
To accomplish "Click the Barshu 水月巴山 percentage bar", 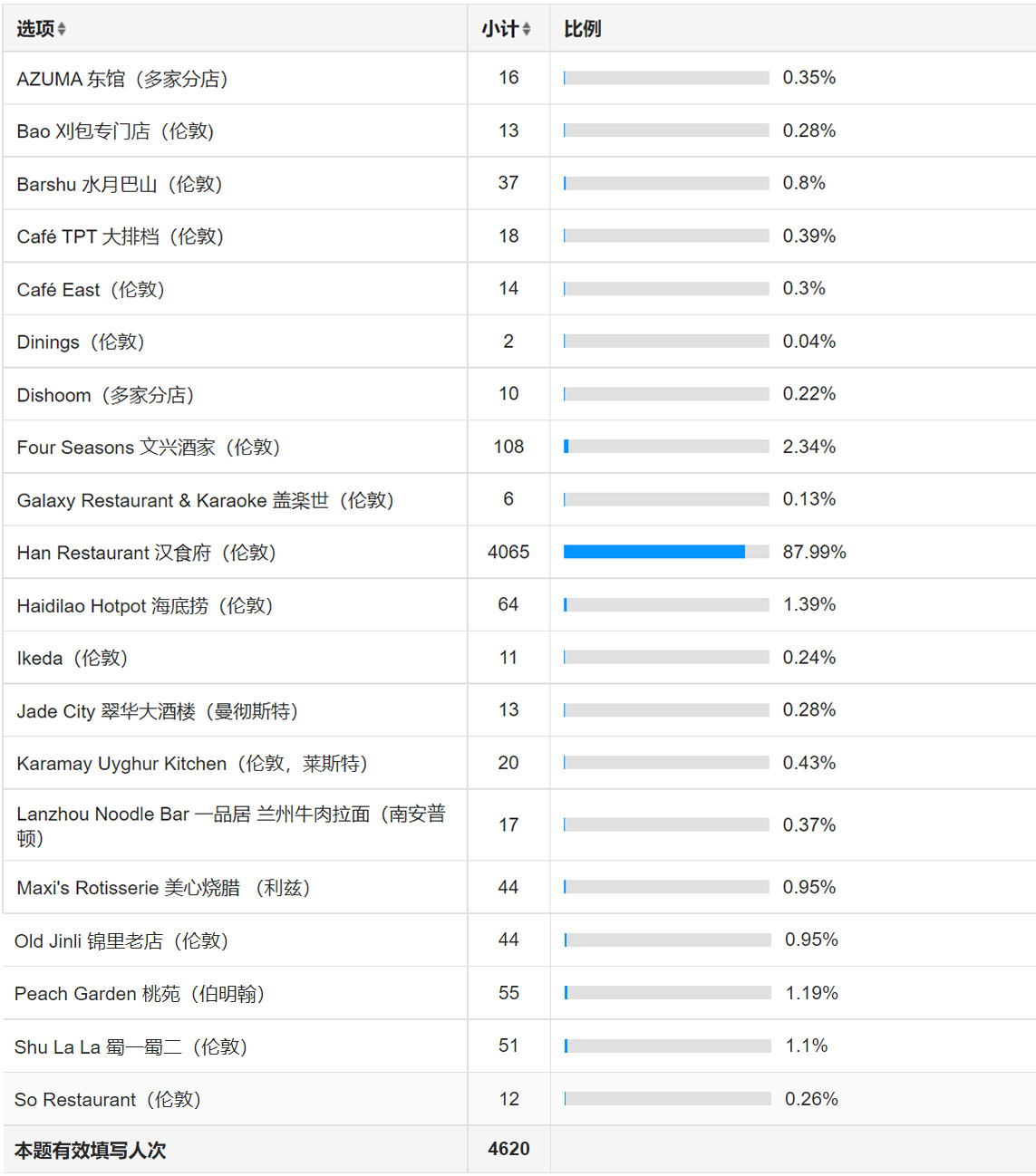I will pos(666,183).
